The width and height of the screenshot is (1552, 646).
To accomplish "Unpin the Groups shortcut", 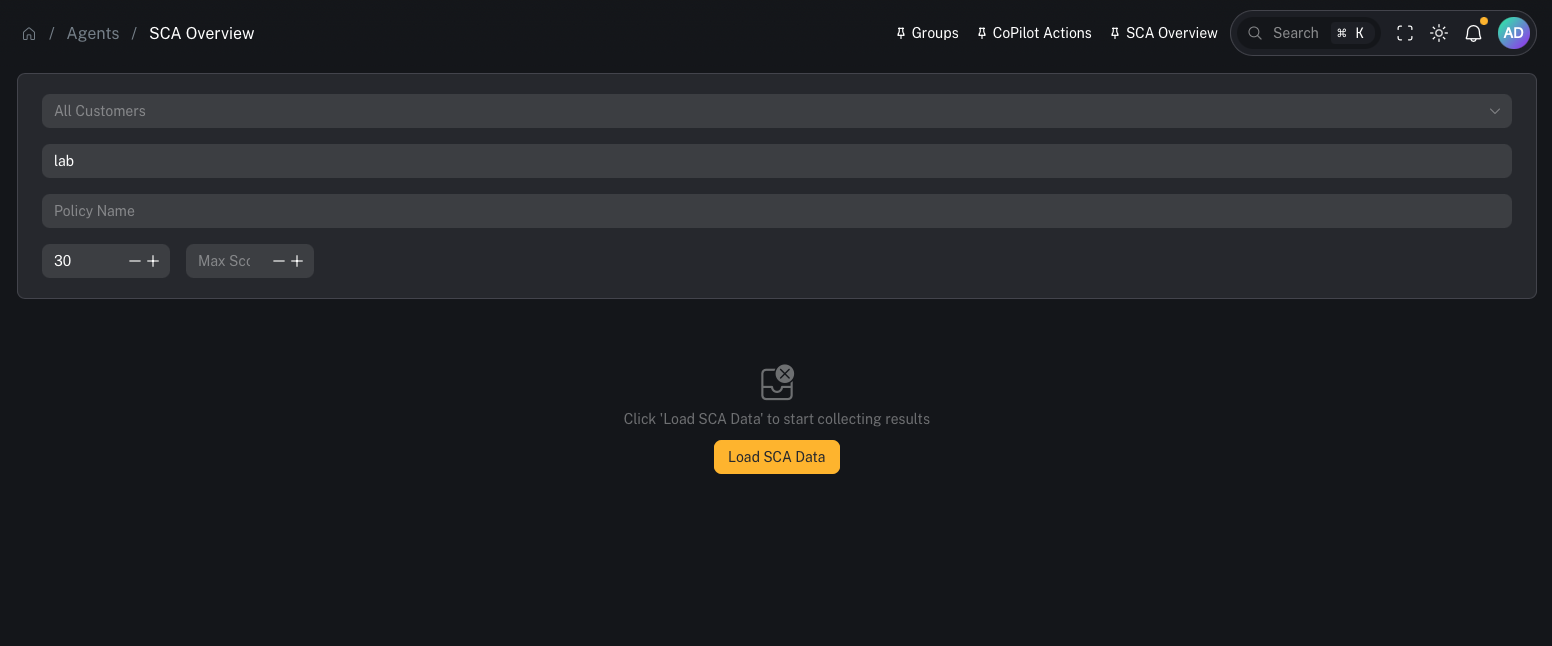I will [899, 33].
